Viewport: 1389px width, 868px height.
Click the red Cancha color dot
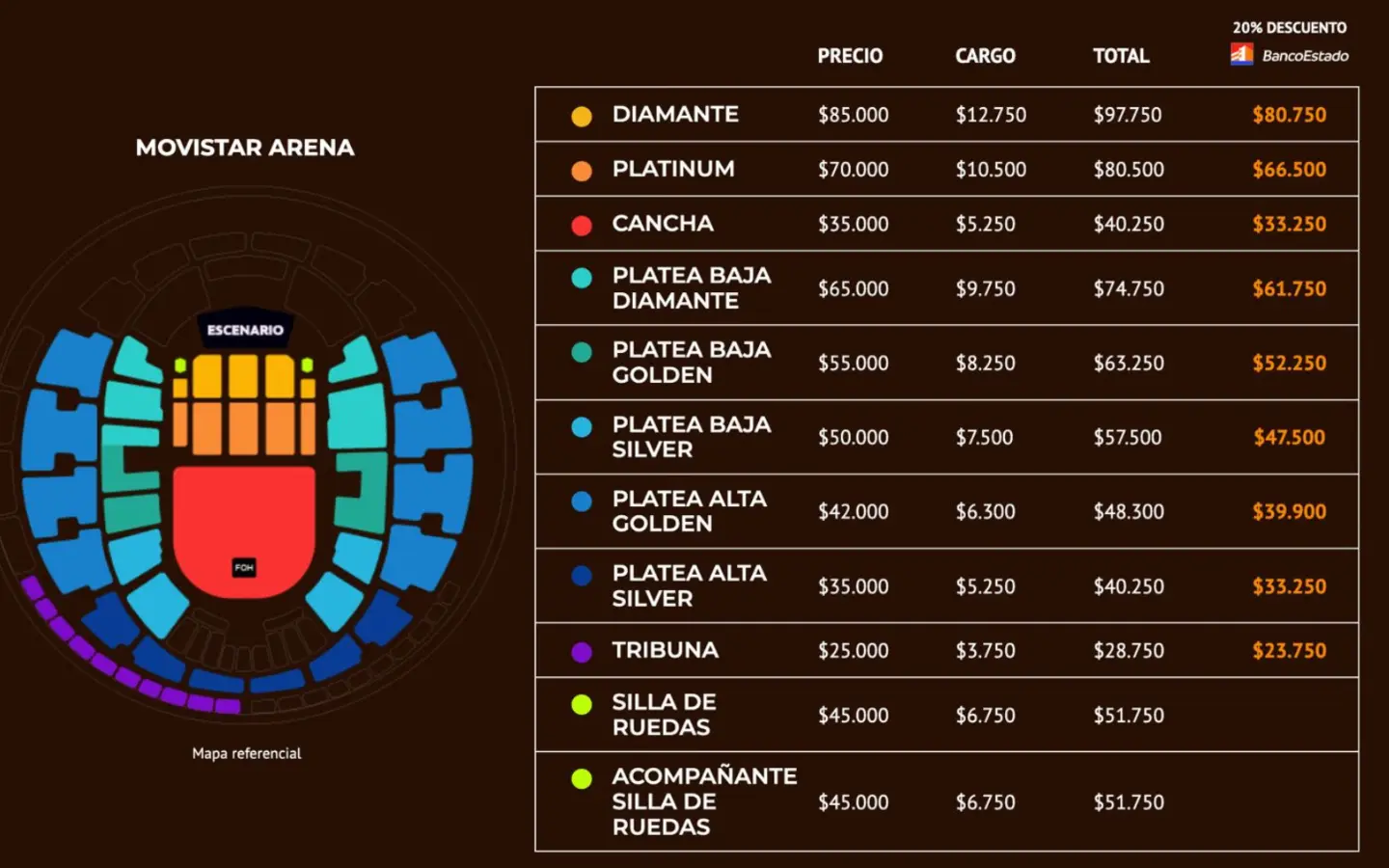(582, 226)
